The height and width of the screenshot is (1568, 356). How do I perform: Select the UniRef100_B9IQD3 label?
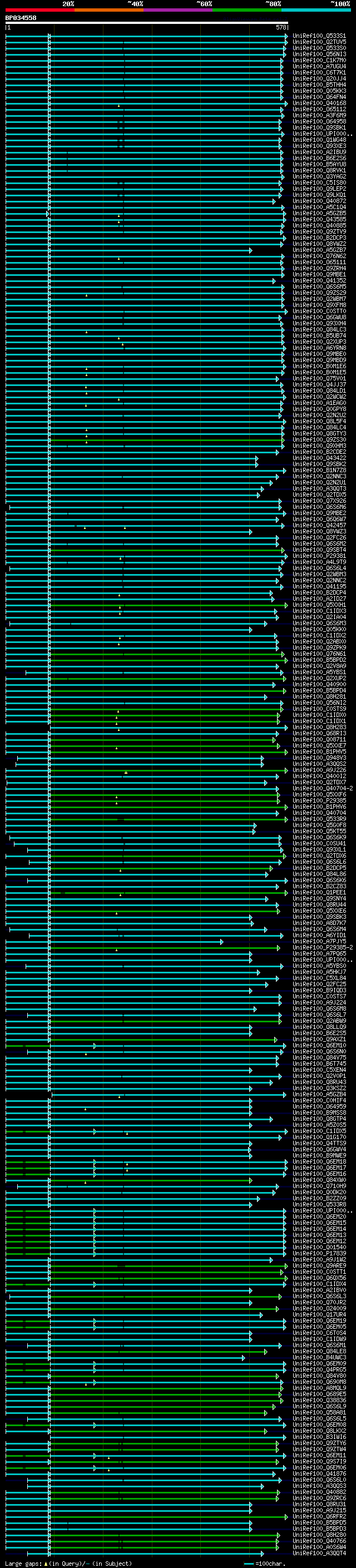[x=319, y=990]
